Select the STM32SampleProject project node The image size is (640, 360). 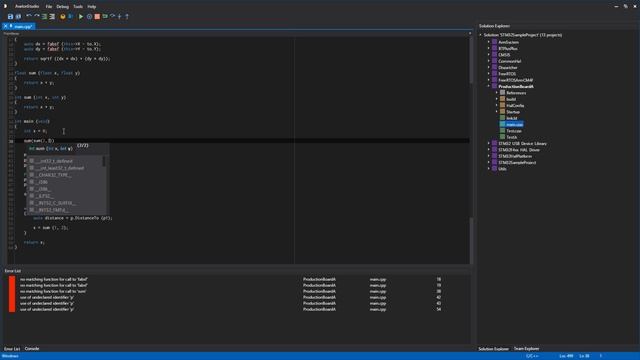[517, 162]
